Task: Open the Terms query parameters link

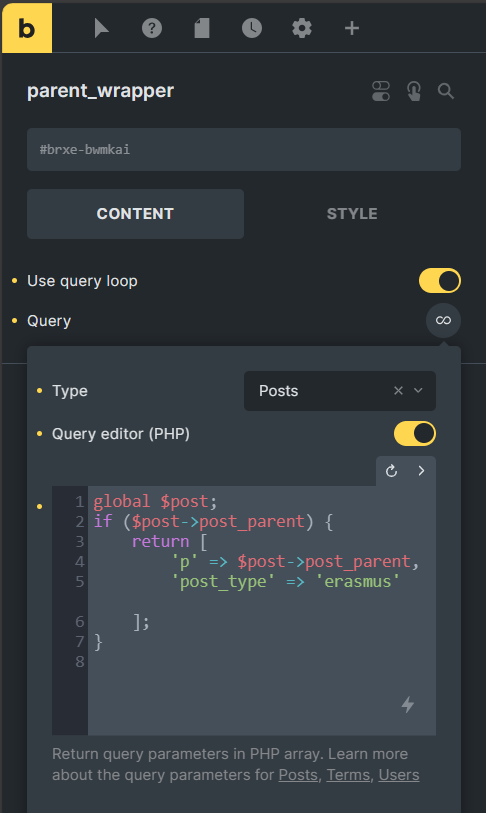Action: click(348, 775)
